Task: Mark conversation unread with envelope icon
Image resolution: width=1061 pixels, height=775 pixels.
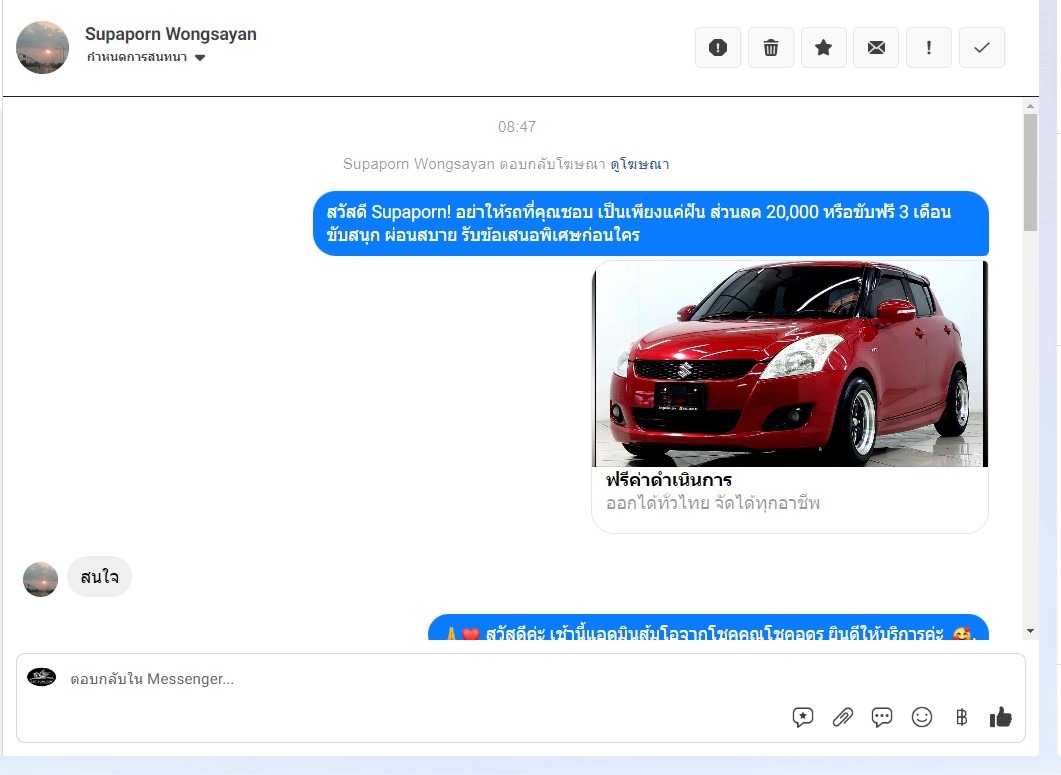Action: [876, 48]
